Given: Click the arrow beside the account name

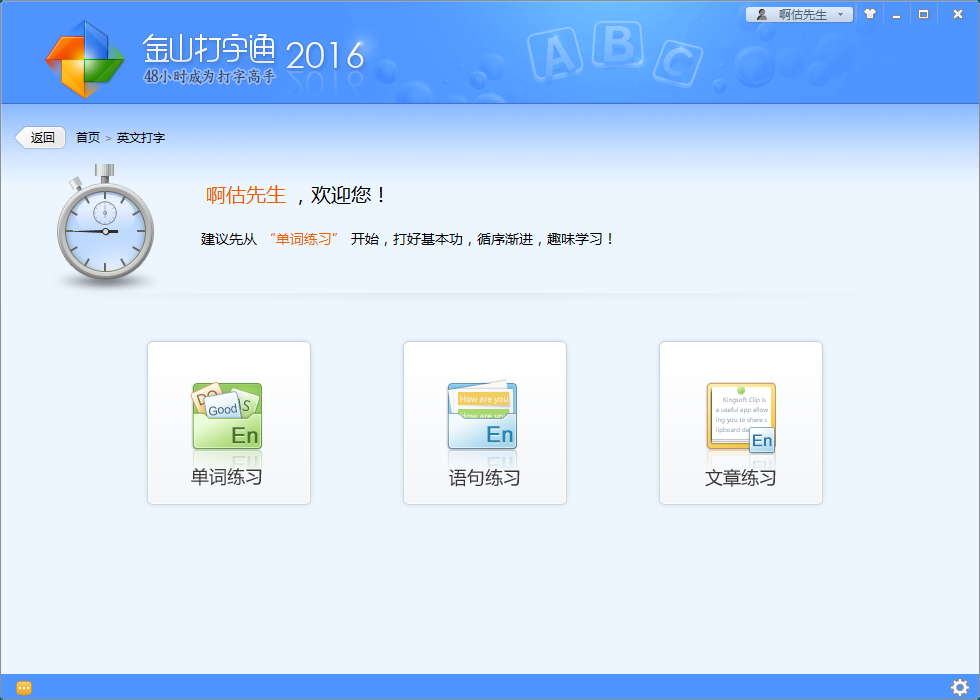Looking at the screenshot, I should 841,14.
